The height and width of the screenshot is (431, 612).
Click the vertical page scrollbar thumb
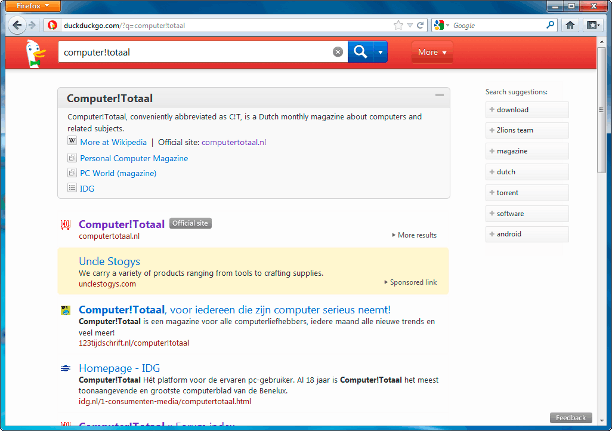[x=601, y=109]
